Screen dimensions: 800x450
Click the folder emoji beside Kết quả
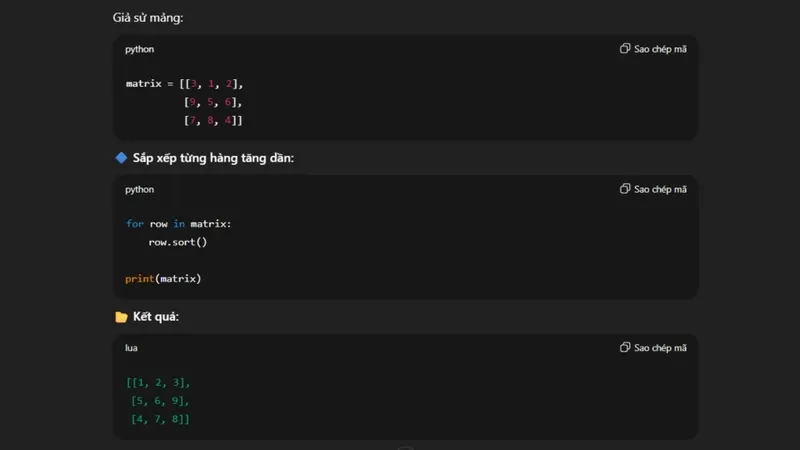click(x=121, y=317)
